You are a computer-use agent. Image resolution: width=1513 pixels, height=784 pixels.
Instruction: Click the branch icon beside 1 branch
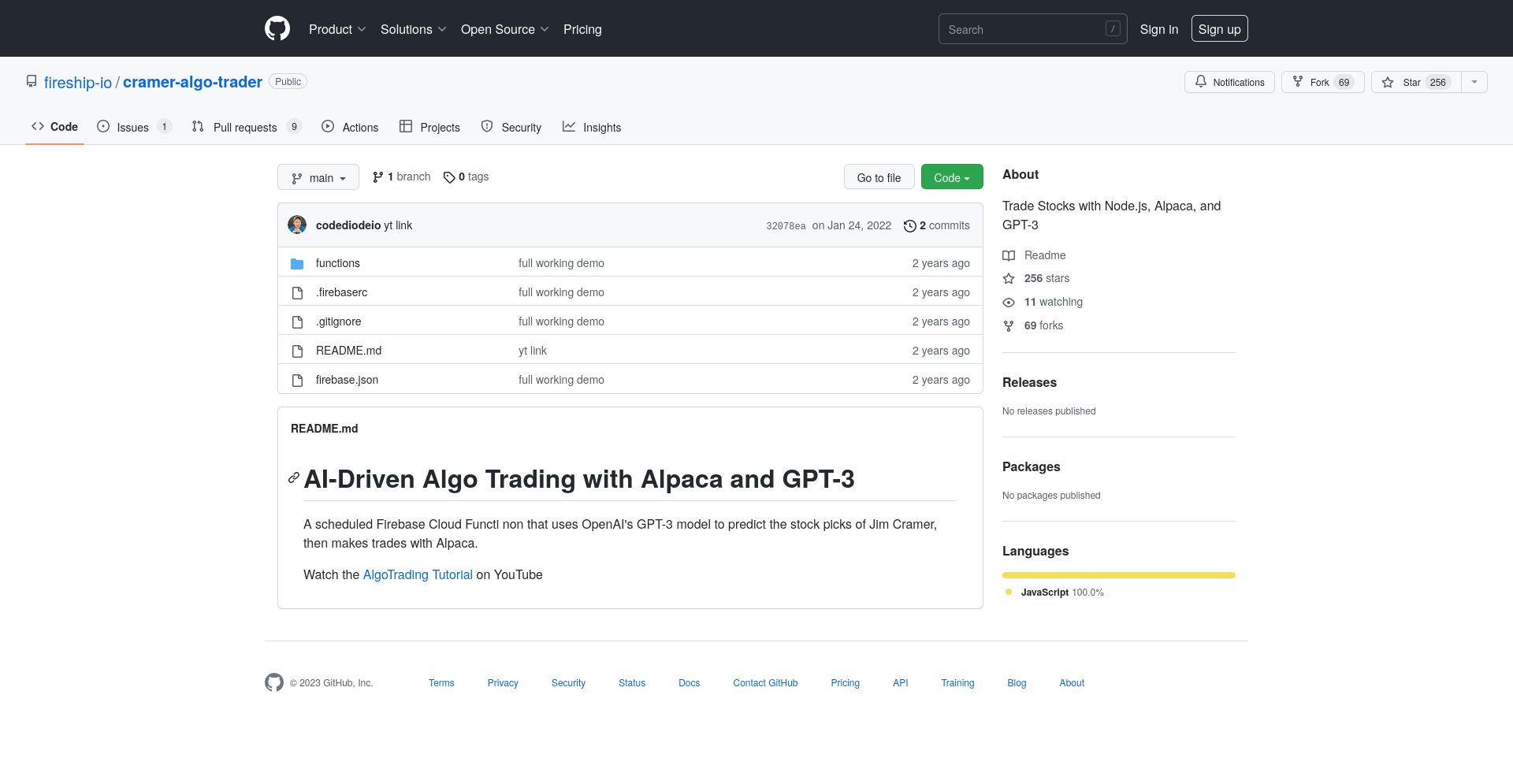click(378, 177)
